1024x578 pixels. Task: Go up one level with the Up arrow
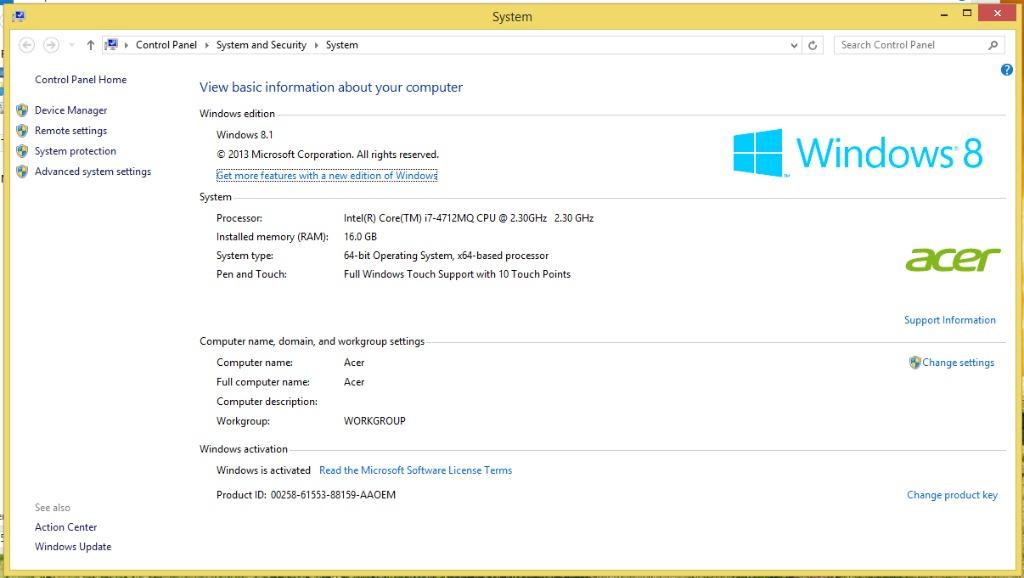(x=90, y=45)
